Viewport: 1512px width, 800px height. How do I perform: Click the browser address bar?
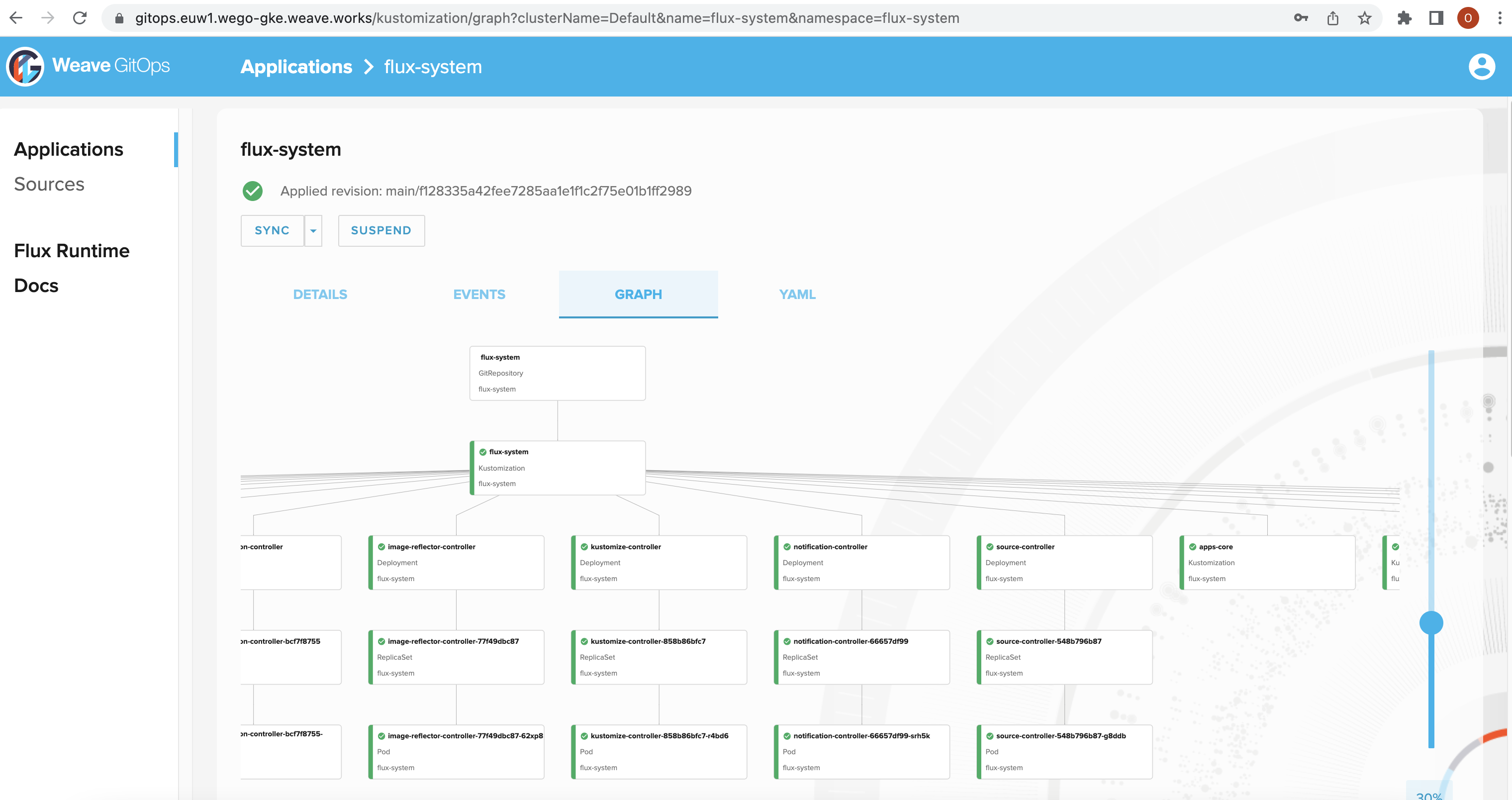(528, 17)
